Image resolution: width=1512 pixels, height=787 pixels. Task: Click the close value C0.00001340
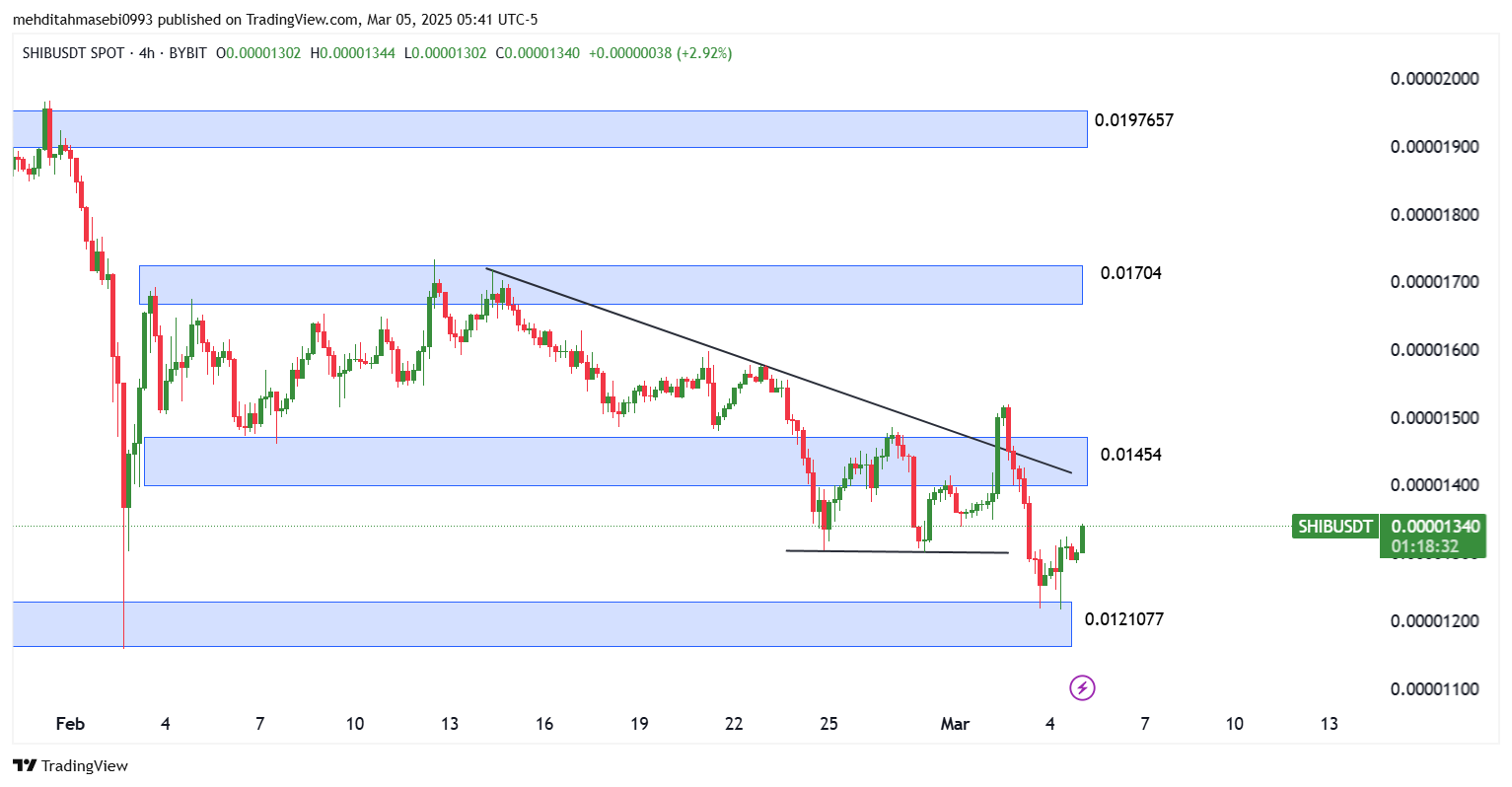[538, 53]
